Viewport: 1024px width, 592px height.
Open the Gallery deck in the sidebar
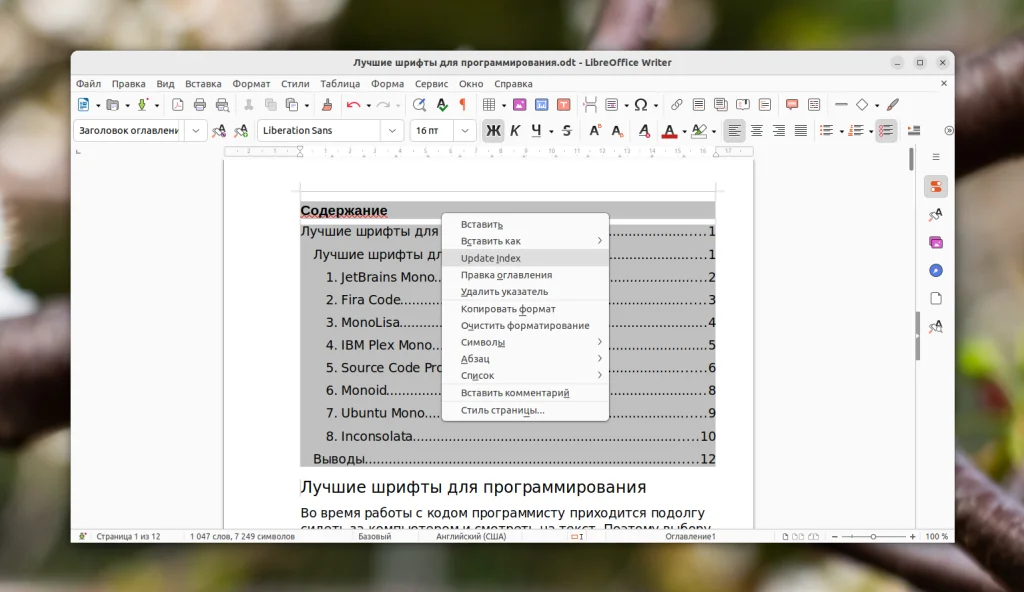(x=935, y=243)
